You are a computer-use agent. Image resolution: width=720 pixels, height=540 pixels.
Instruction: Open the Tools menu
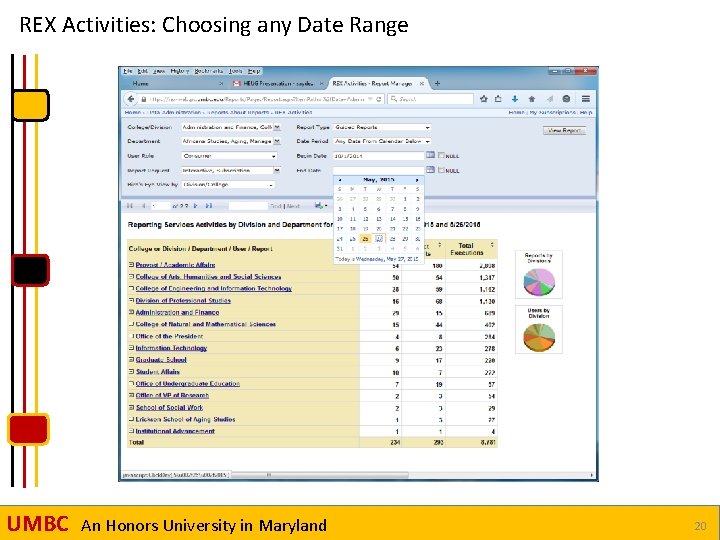(x=236, y=71)
